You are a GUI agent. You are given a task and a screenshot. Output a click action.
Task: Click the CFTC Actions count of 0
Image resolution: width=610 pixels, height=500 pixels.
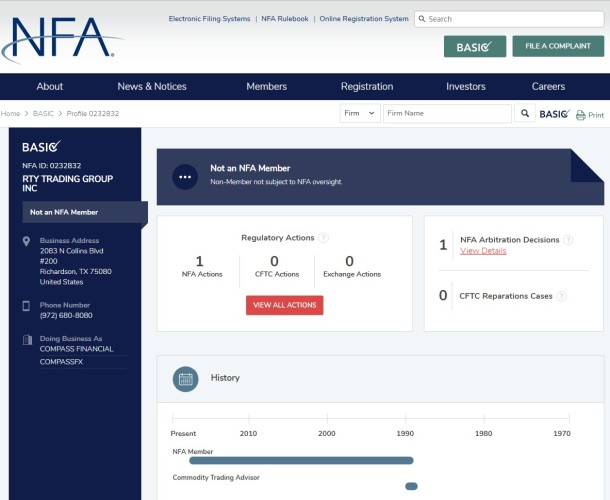274,261
